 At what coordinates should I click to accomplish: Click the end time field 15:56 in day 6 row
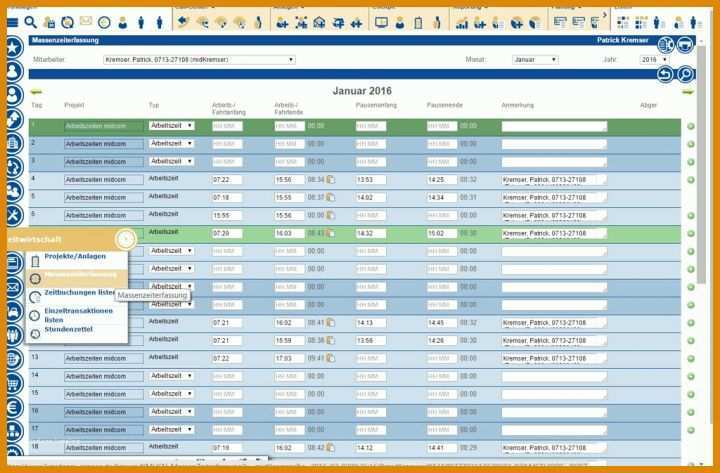[x=289, y=215]
